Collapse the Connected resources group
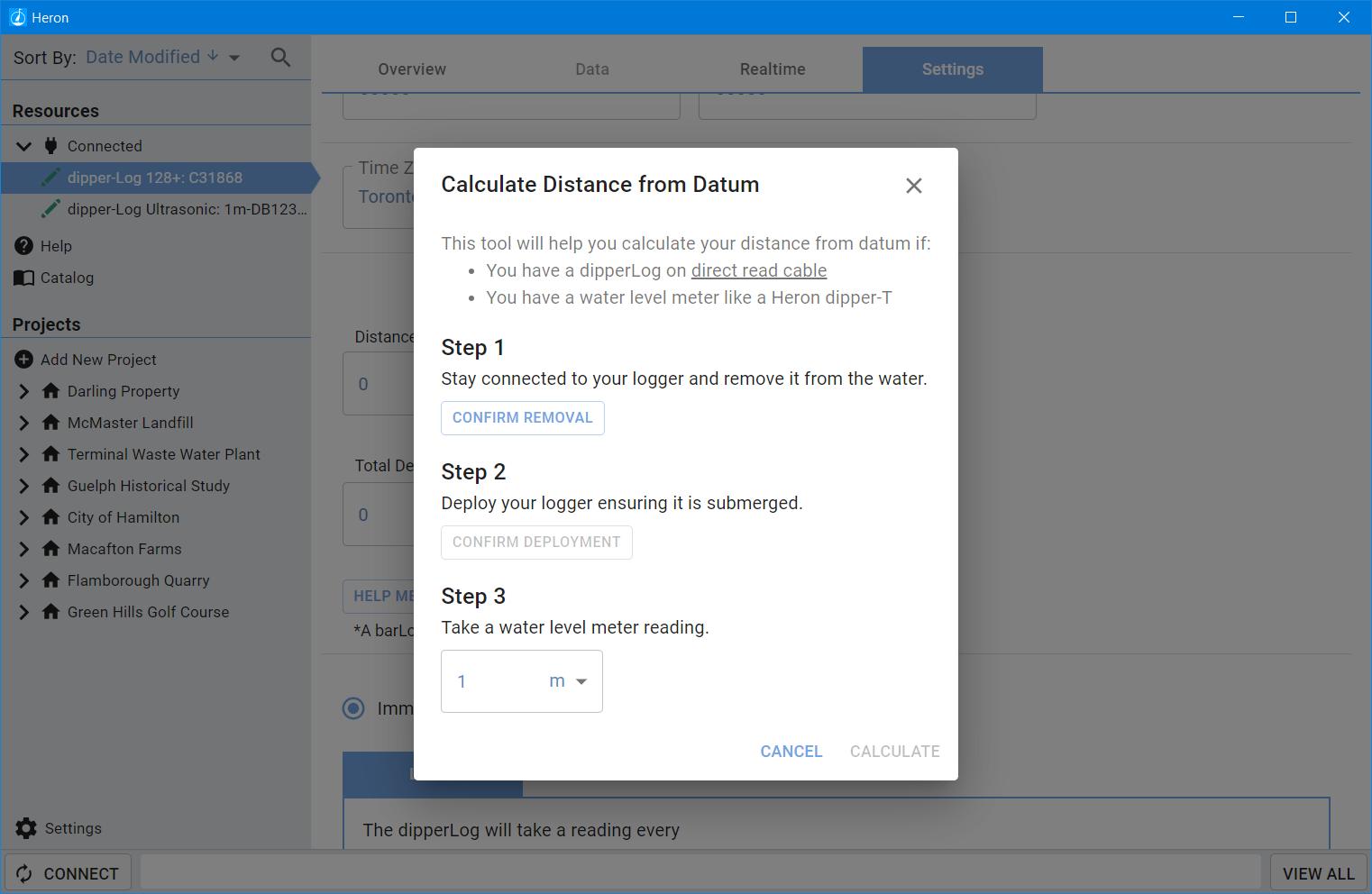1372x894 pixels. (x=24, y=146)
